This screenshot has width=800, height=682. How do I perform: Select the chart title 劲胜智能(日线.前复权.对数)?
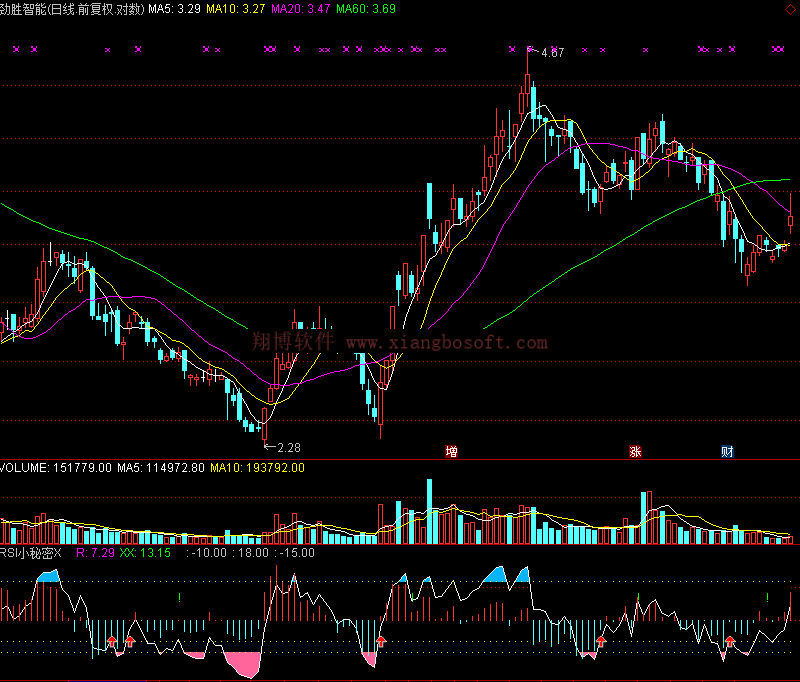72,9
